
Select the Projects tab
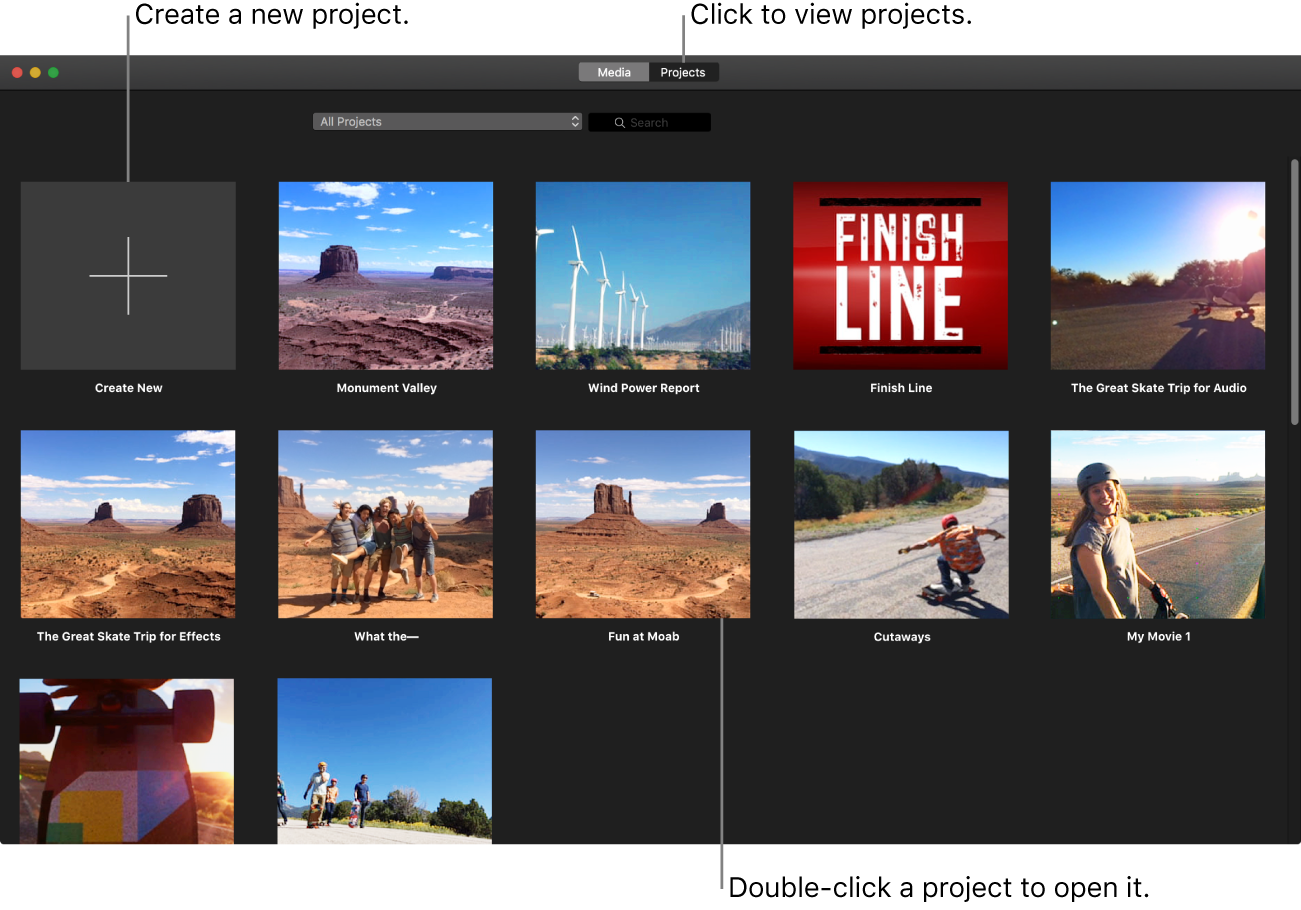[x=683, y=71]
